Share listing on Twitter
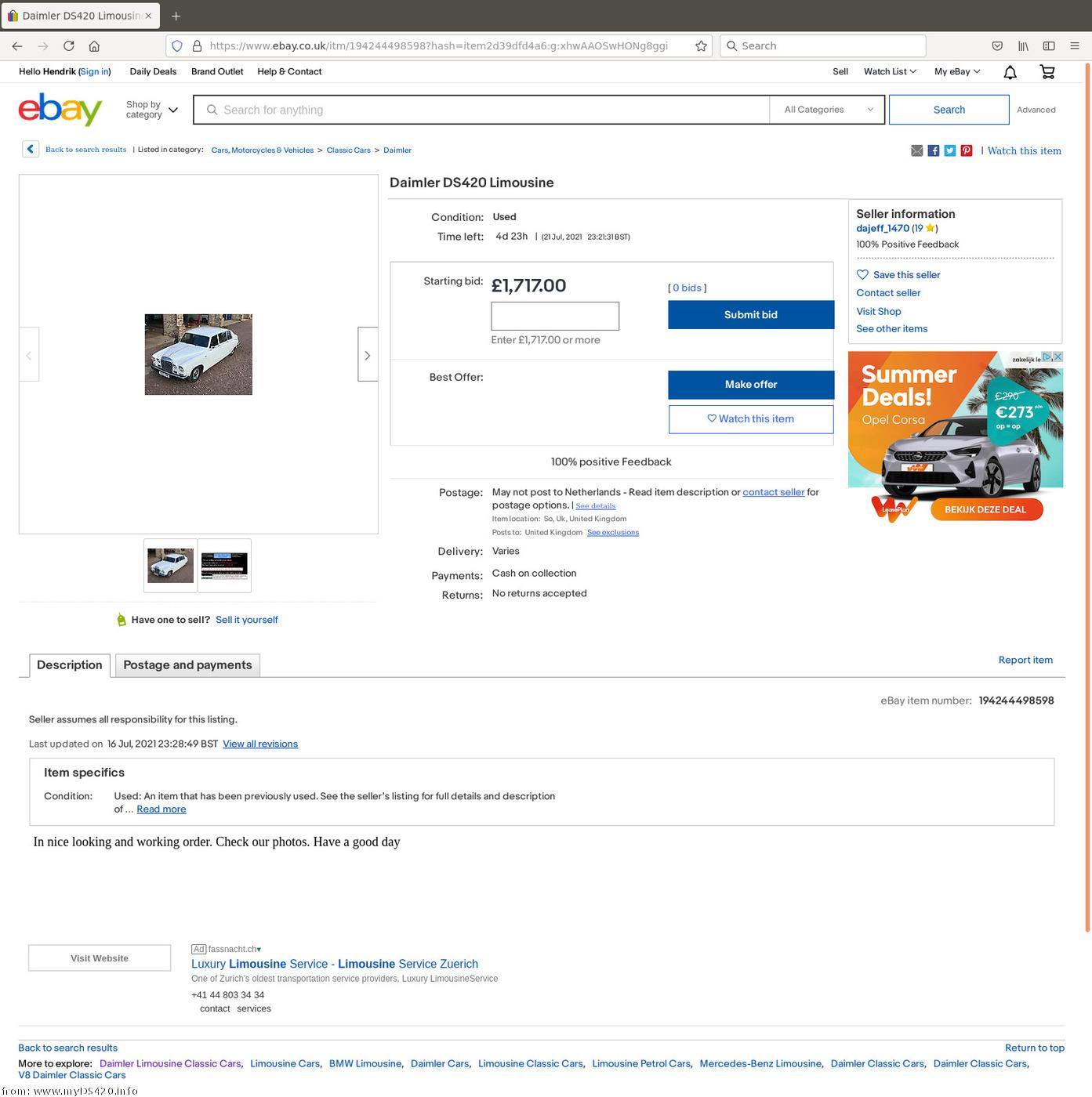The height and width of the screenshot is (1097, 1092). (949, 150)
